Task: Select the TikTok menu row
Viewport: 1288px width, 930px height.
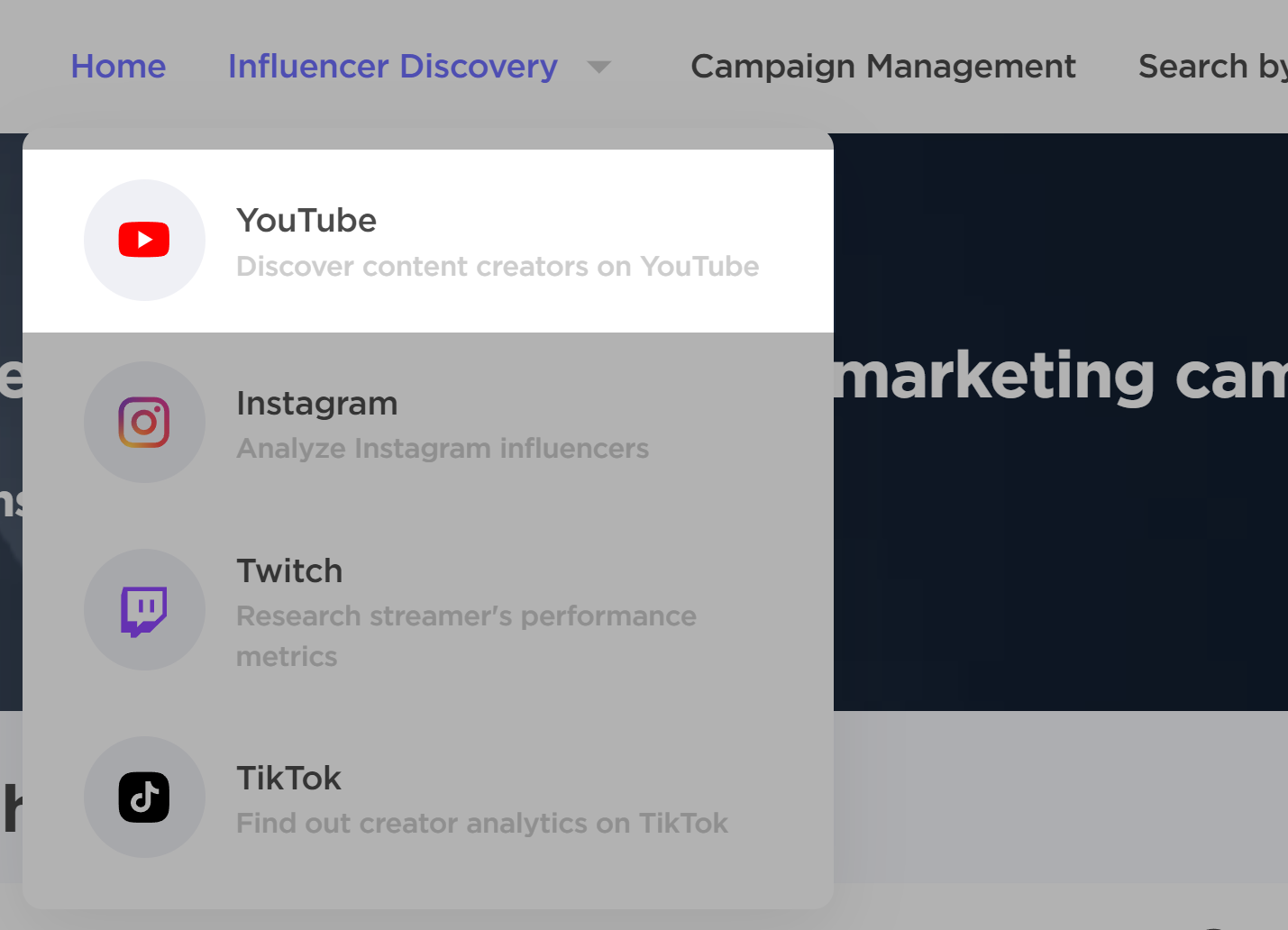Action: point(428,797)
